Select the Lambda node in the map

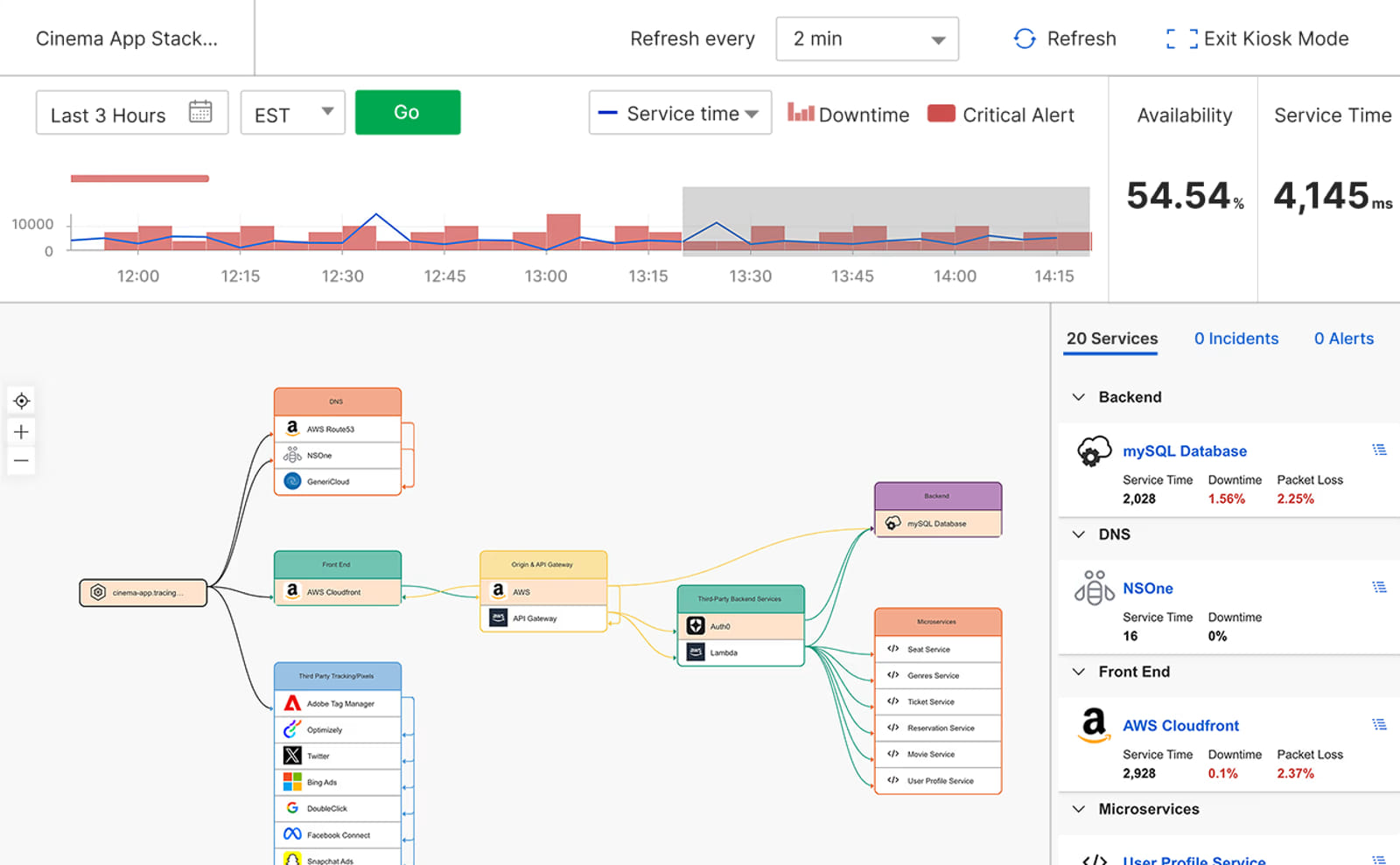pyautogui.click(x=740, y=652)
